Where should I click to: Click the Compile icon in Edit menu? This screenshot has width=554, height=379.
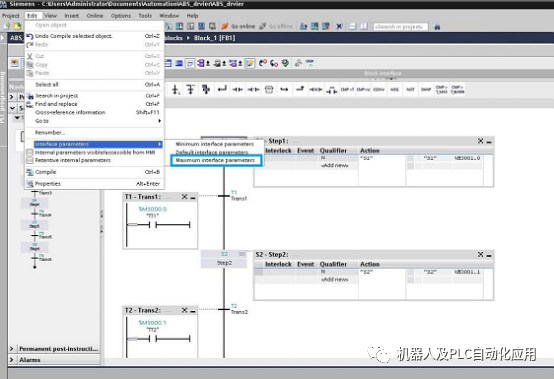pos(30,172)
